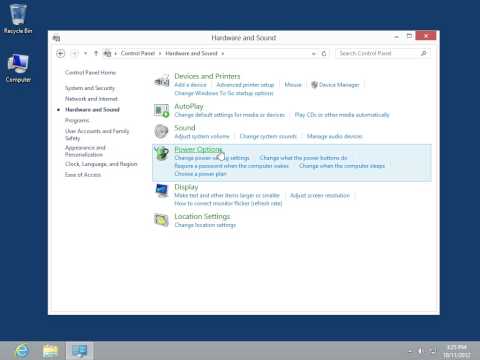480x360 pixels.
Task: Open Device Manager link
Action: 339,85
